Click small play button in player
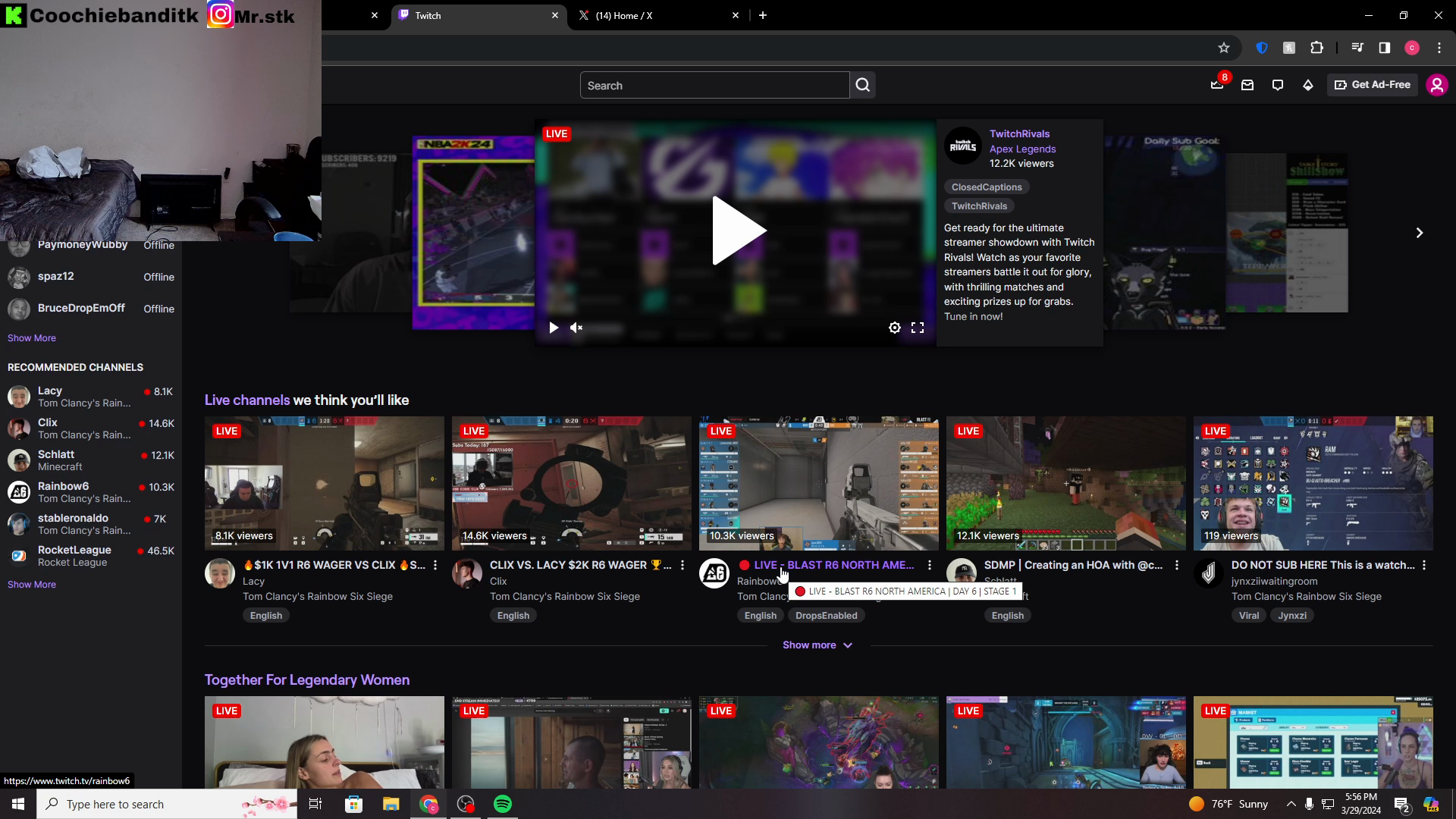 click(x=554, y=328)
